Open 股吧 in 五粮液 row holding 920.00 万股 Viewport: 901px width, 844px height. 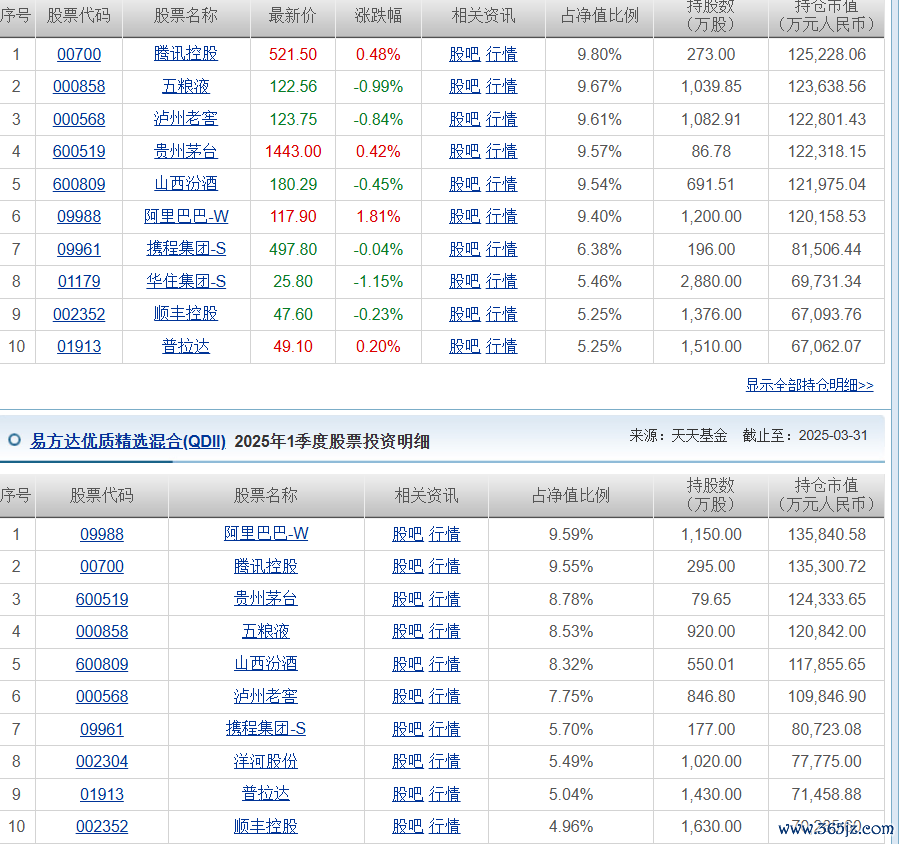pyautogui.click(x=407, y=631)
